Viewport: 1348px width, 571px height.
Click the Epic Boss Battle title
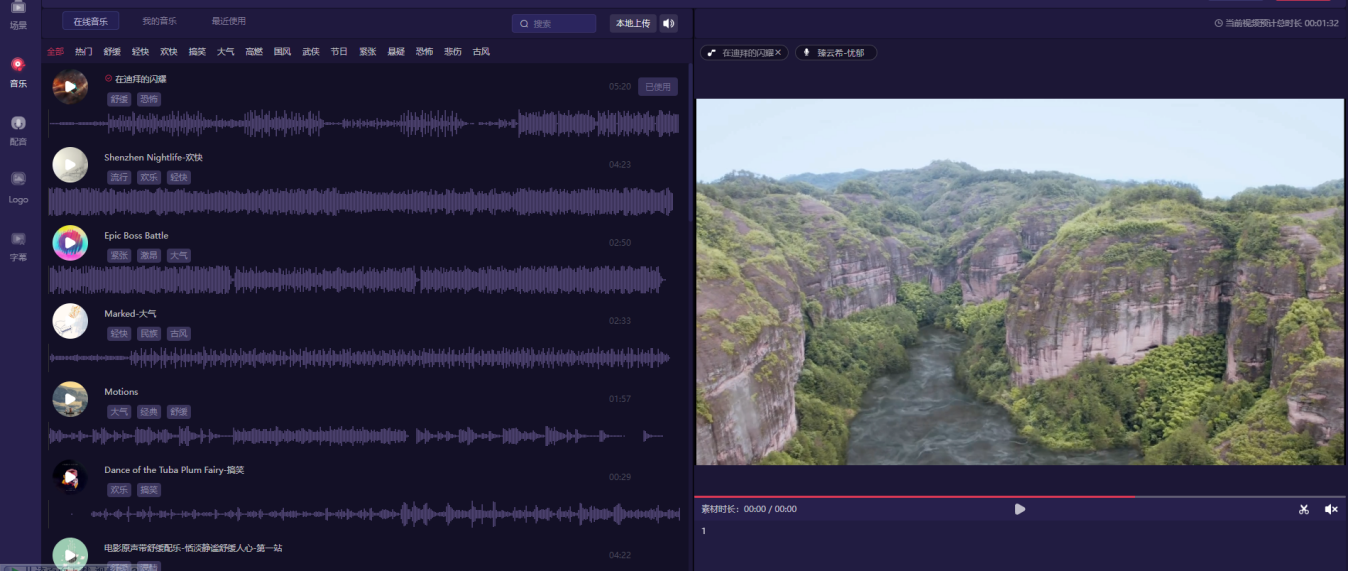click(x=136, y=235)
